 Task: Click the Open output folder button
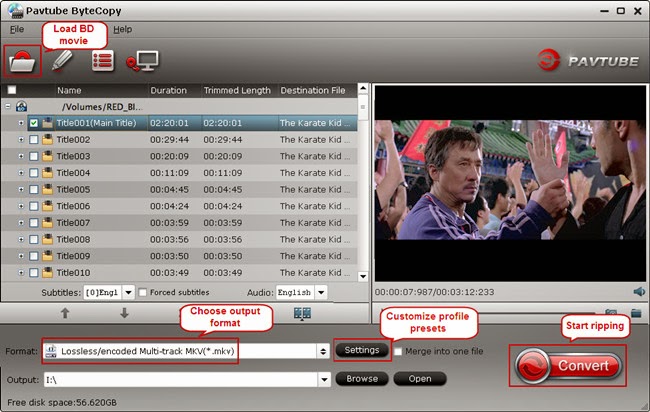(420, 379)
